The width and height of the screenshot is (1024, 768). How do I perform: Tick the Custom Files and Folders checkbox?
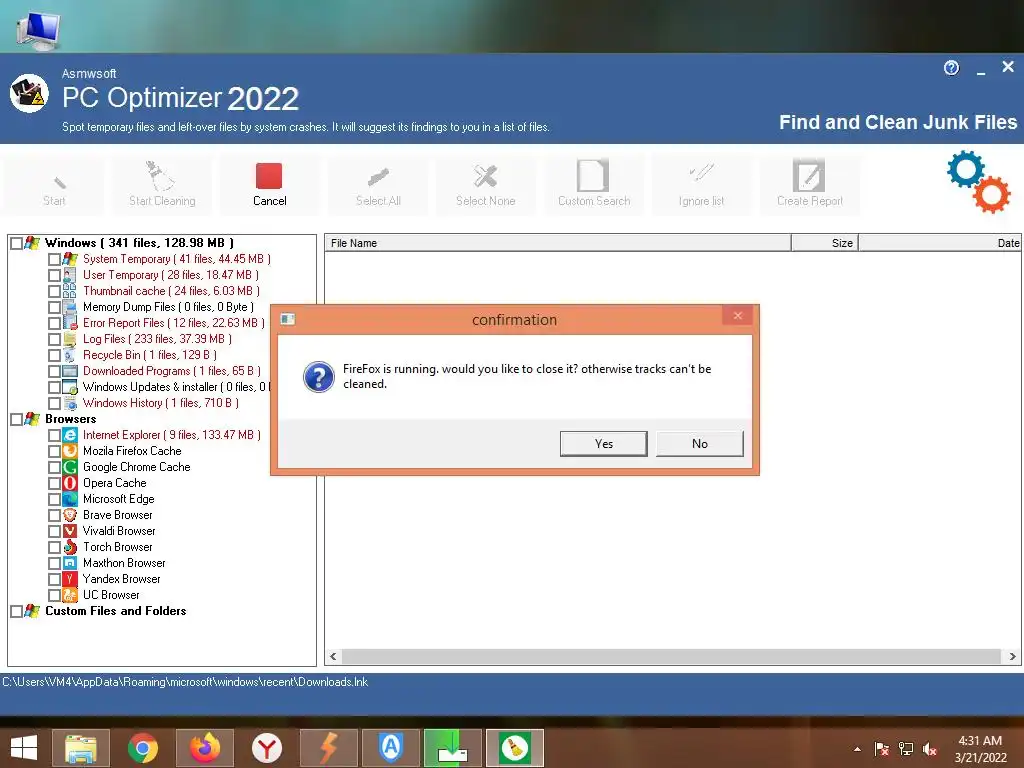(x=16, y=611)
